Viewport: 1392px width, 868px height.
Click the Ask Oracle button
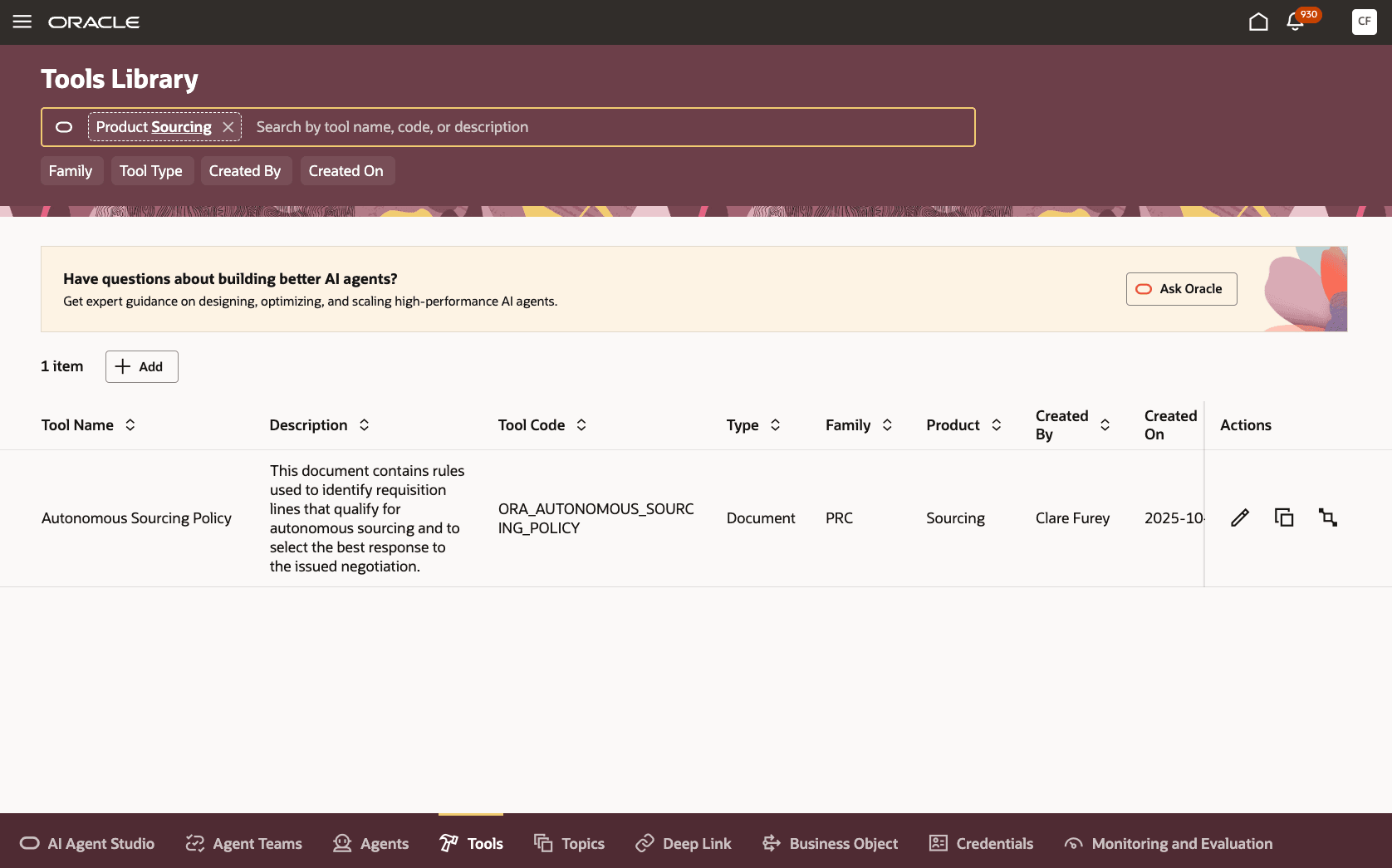1181,288
